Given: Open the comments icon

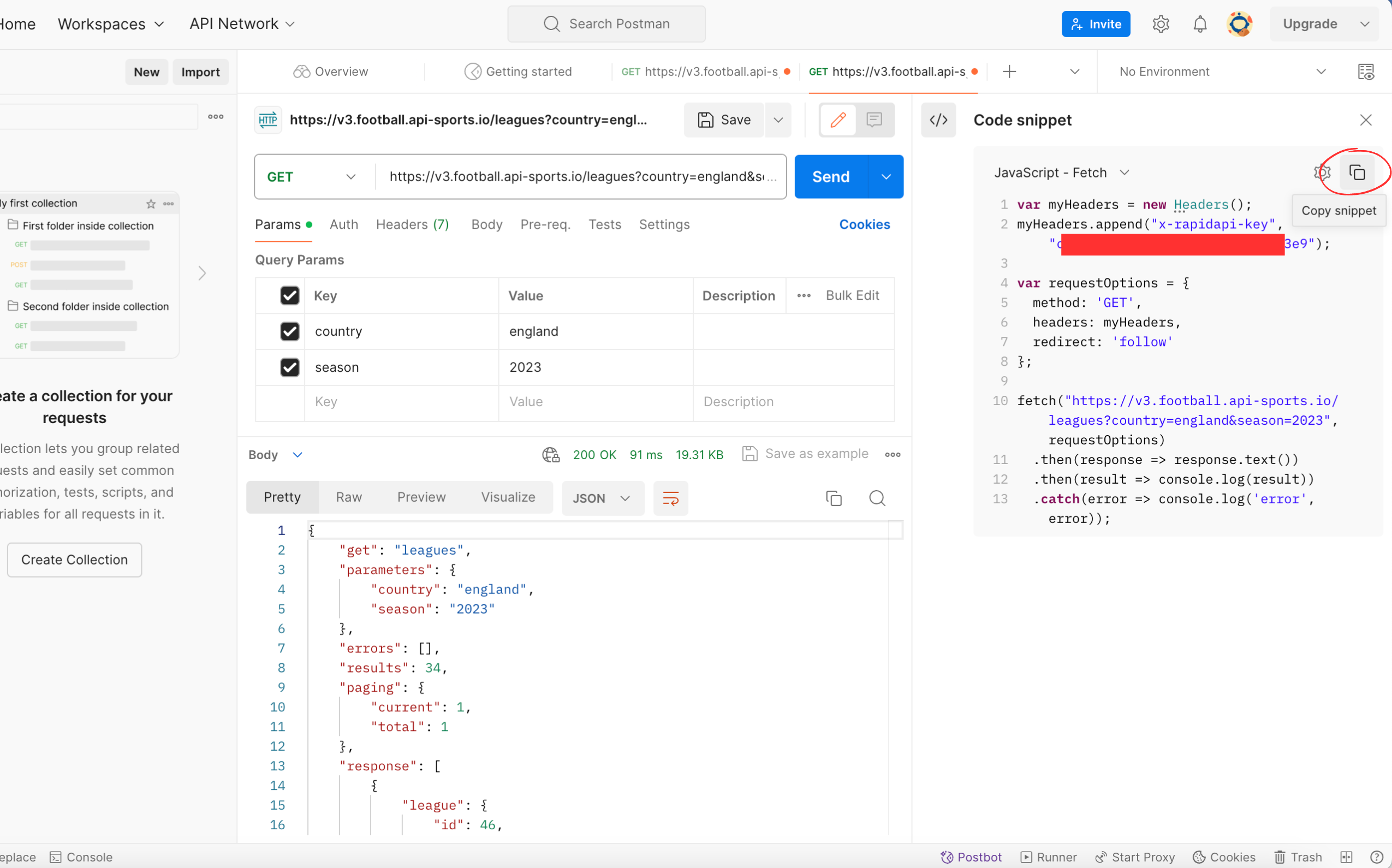Looking at the screenshot, I should (x=875, y=120).
